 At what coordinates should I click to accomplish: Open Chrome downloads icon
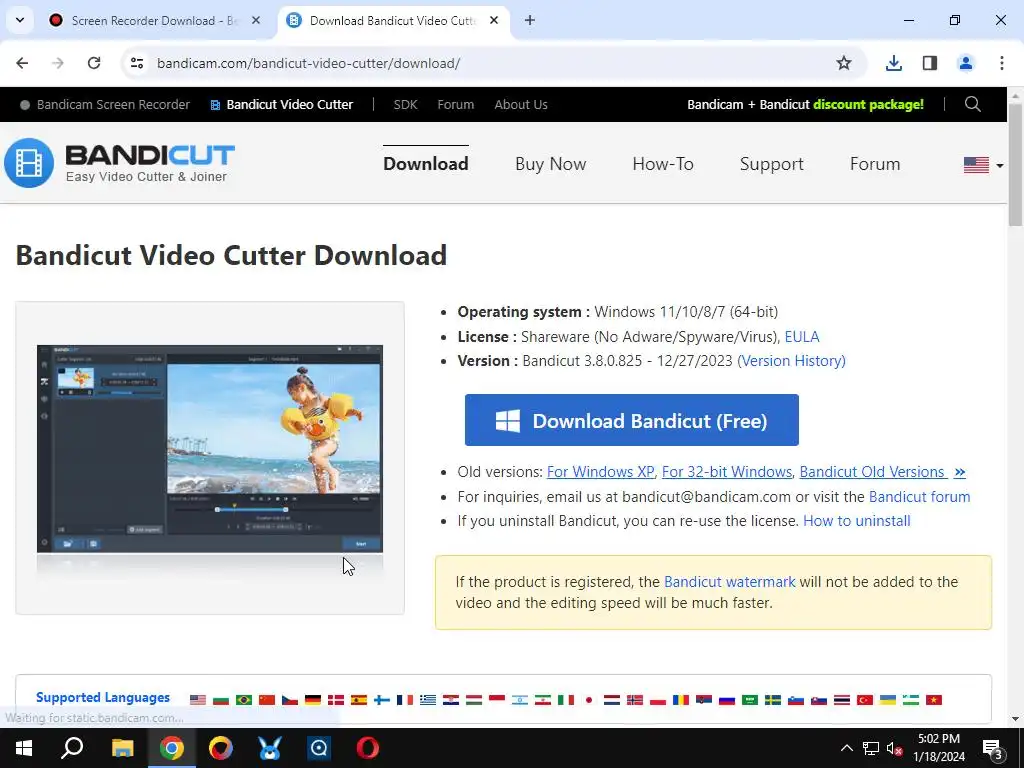pos(893,63)
